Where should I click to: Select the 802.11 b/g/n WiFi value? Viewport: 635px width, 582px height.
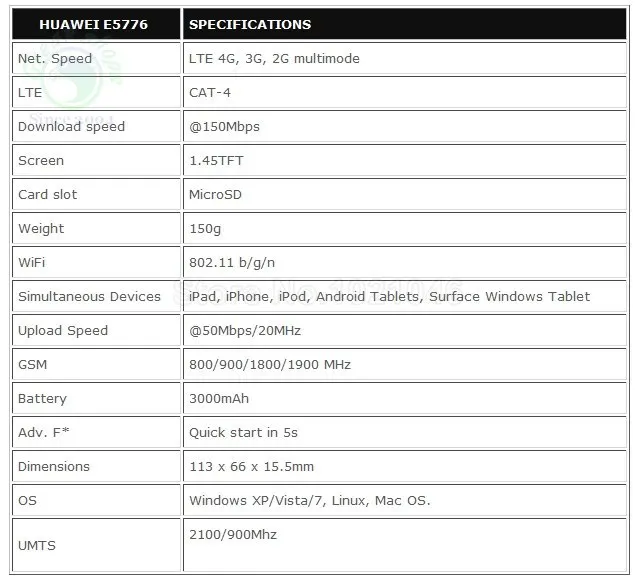[232, 263]
